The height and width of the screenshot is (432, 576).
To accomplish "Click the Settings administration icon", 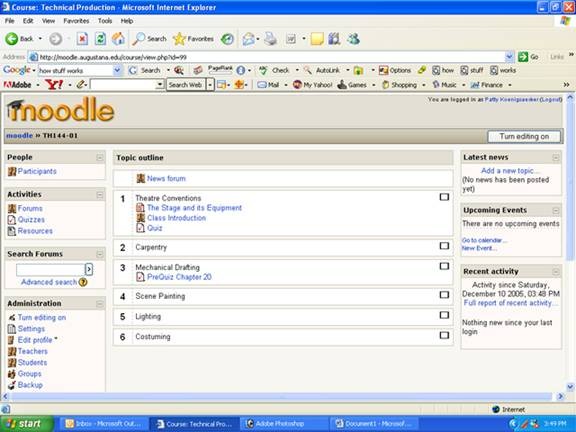I will click(12, 329).
